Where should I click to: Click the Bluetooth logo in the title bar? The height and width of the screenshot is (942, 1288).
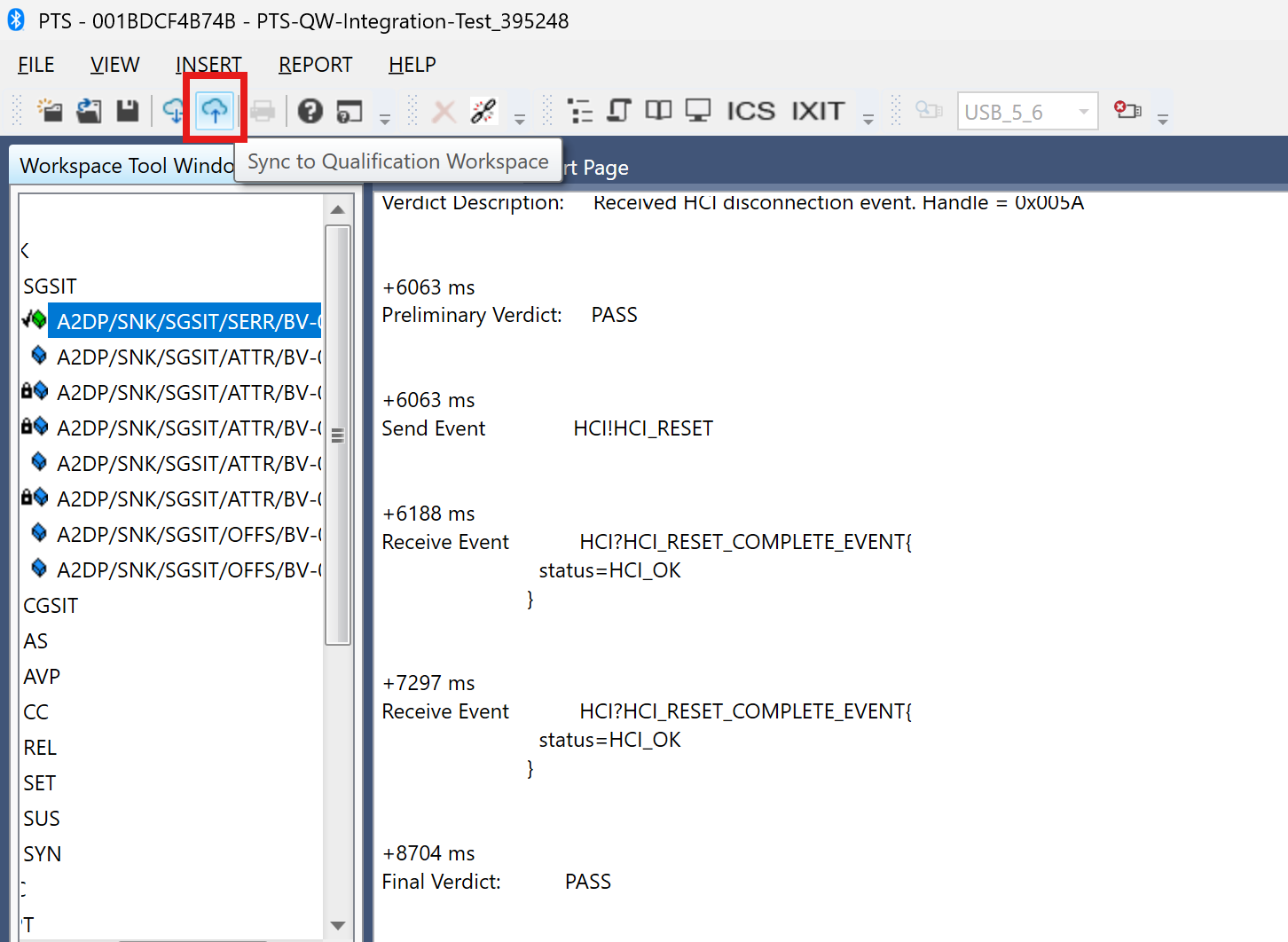(x=16, y=20)
